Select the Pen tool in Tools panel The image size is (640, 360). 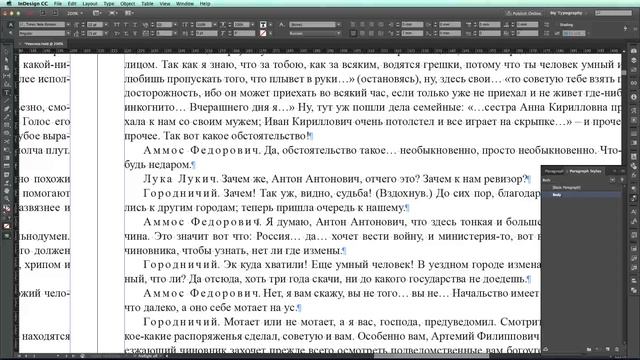[7, 109]
